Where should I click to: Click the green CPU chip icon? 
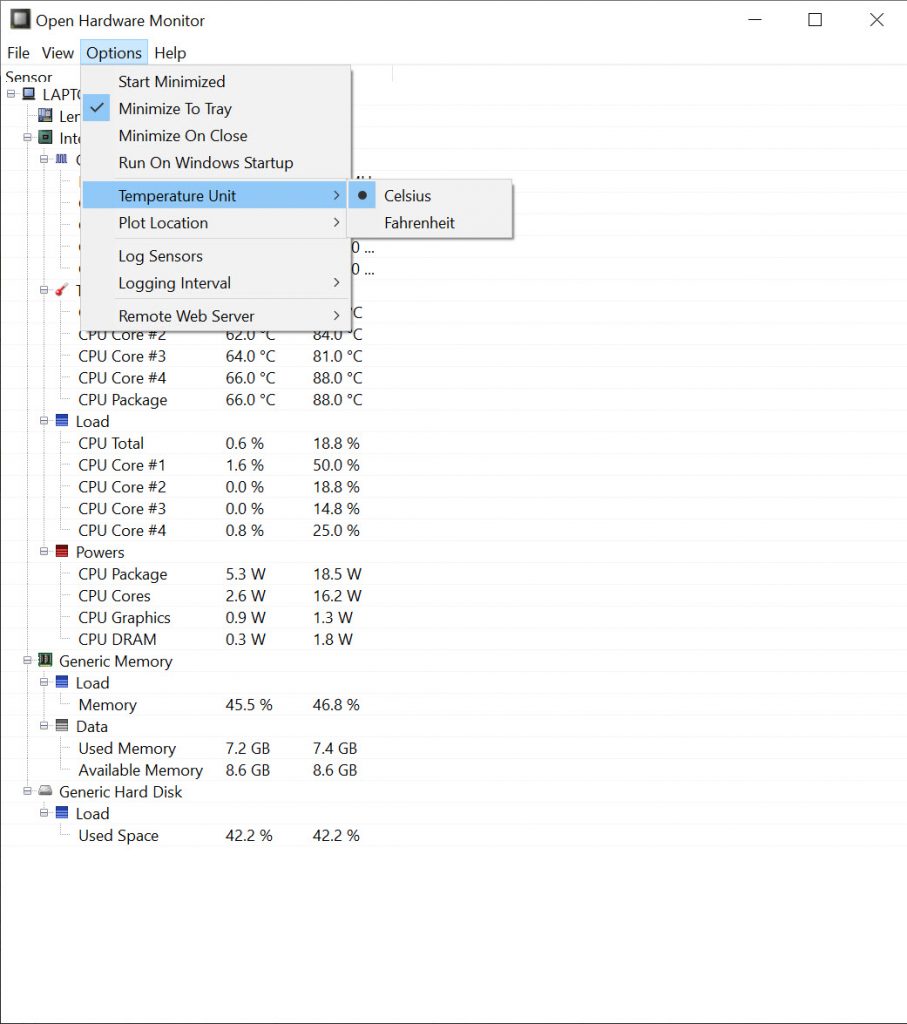(45, 137)
